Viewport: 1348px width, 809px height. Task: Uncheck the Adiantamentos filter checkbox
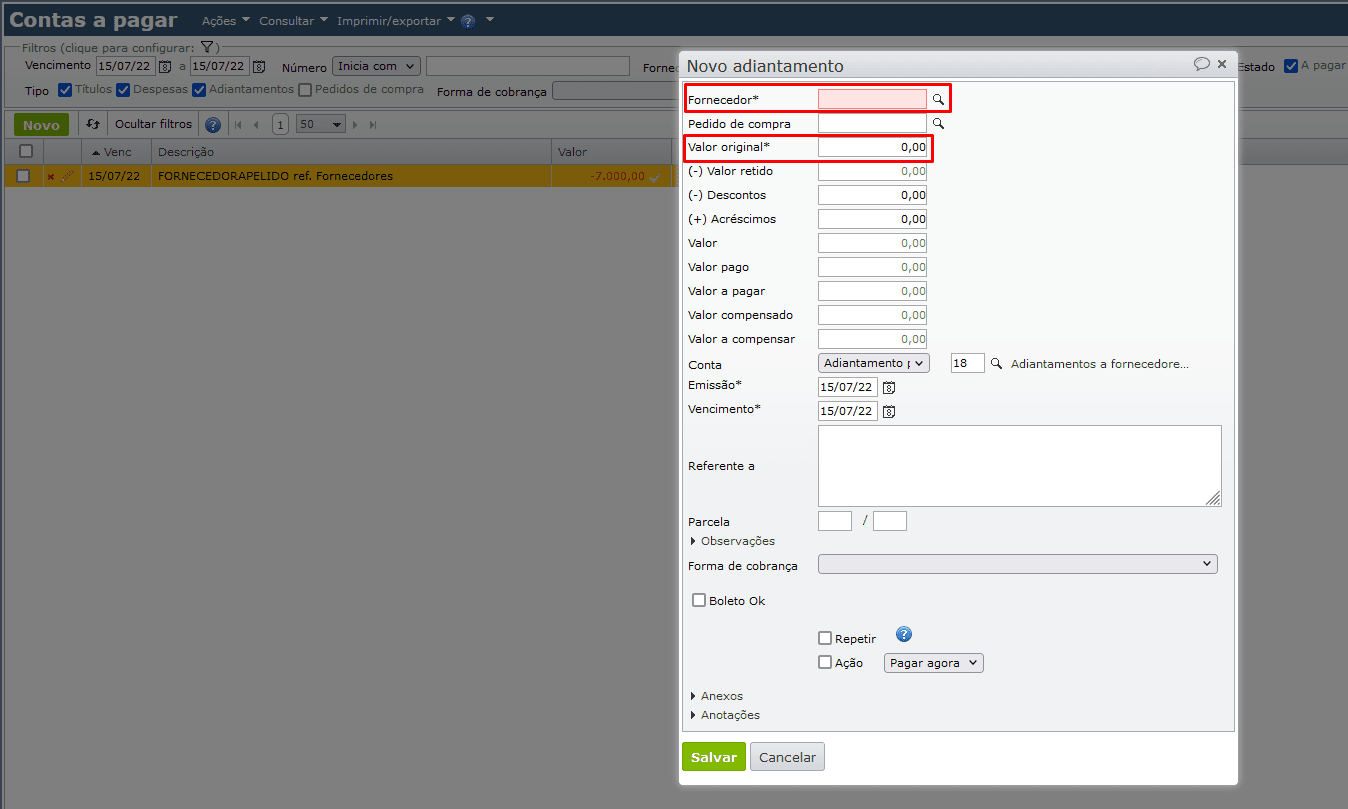(200, 90)
